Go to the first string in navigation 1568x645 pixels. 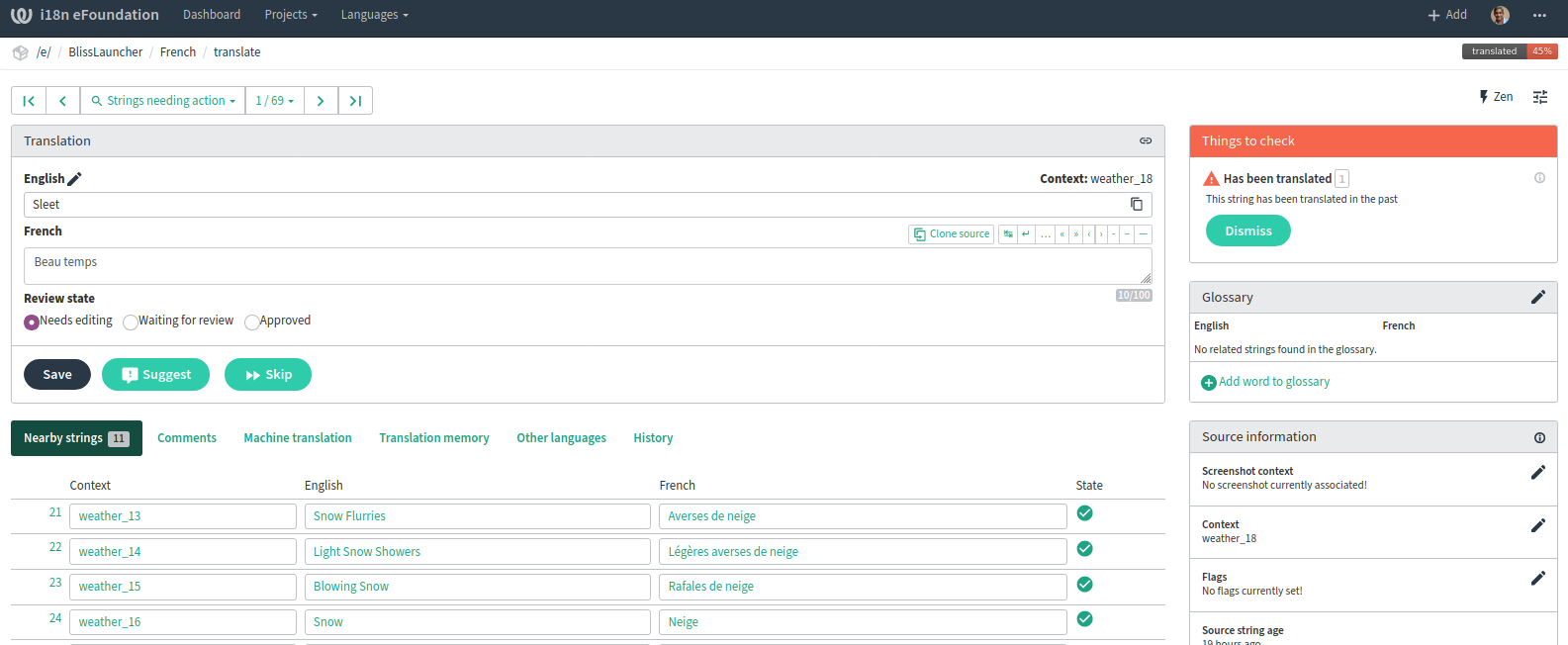29,101
